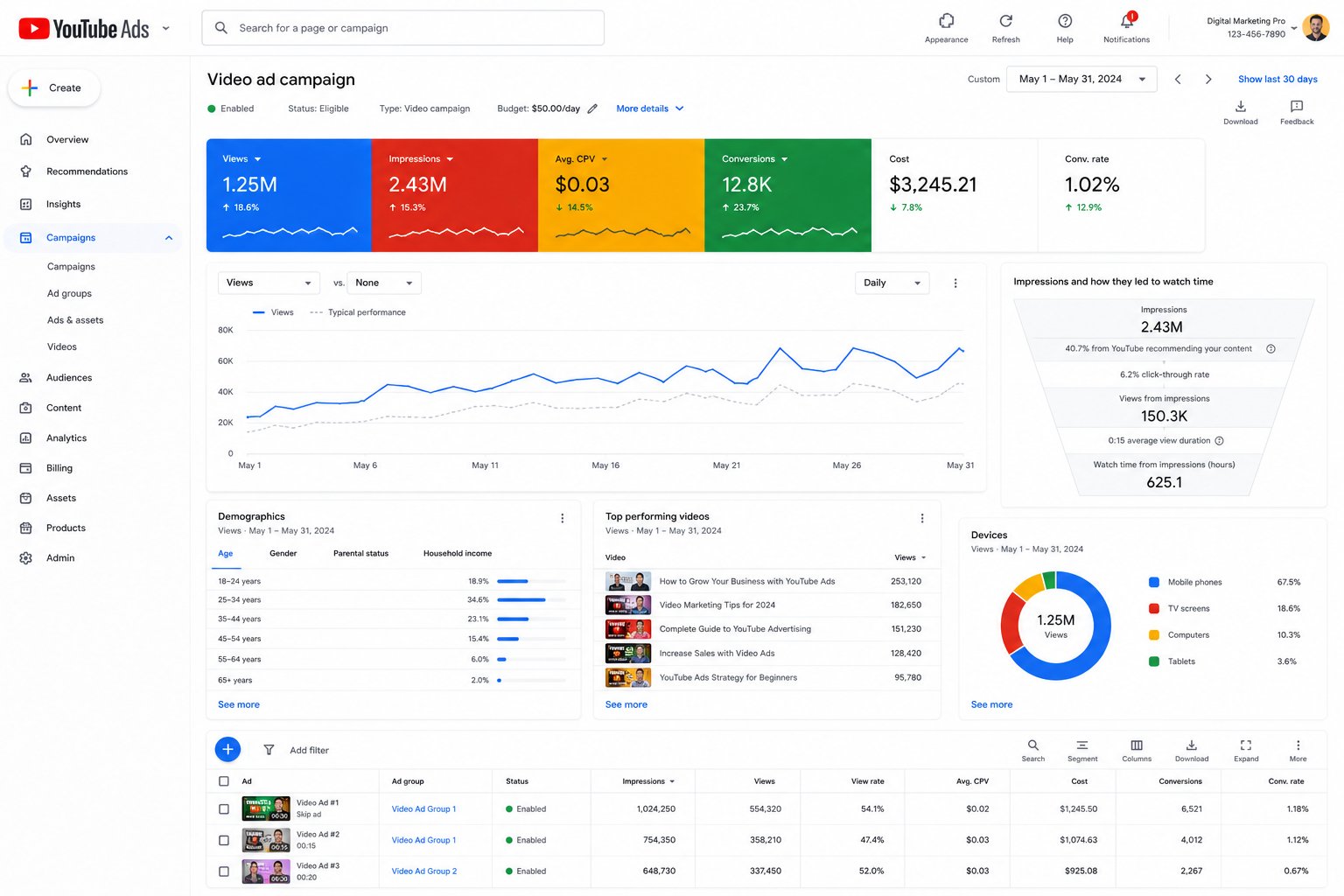Image resolution: width=1344 pixels, height=896 pixels.
Task: Check the box for Video Ad #3
Action: point(224,871)
